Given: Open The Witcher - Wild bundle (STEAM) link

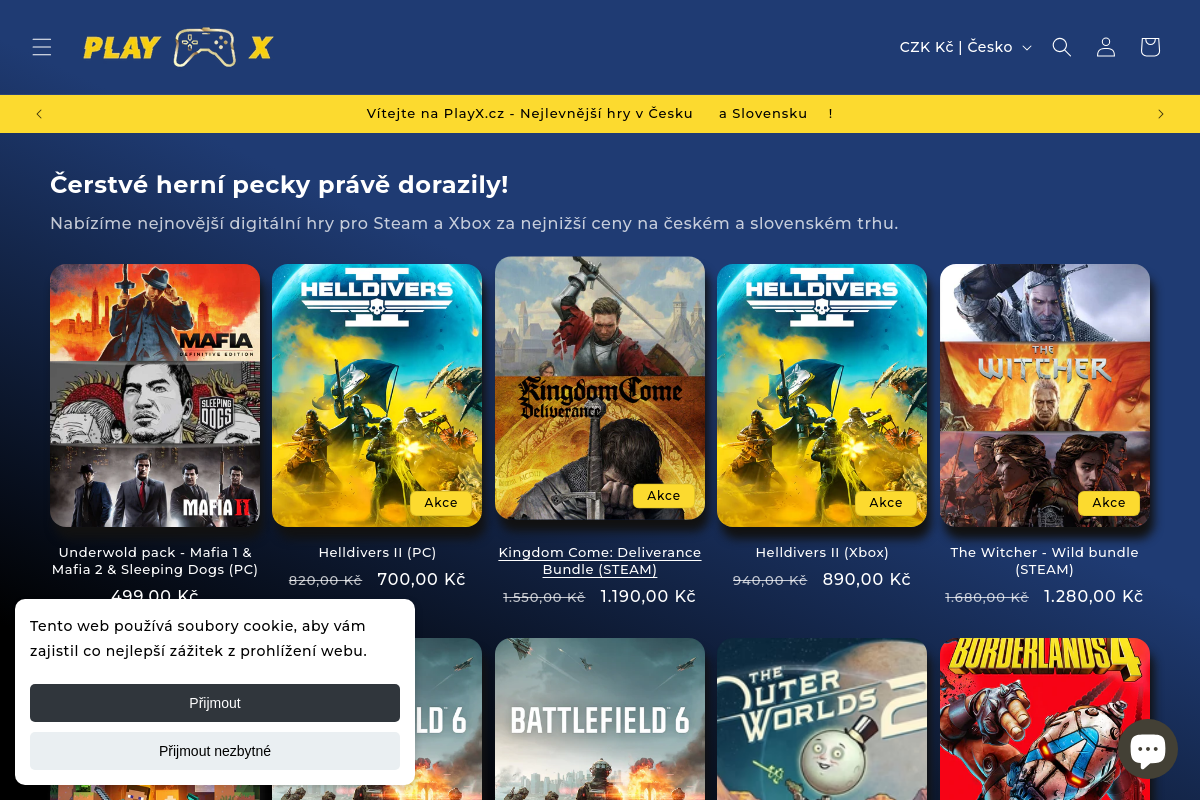Looking at the screenshot, I should (x=1045, y=561).
